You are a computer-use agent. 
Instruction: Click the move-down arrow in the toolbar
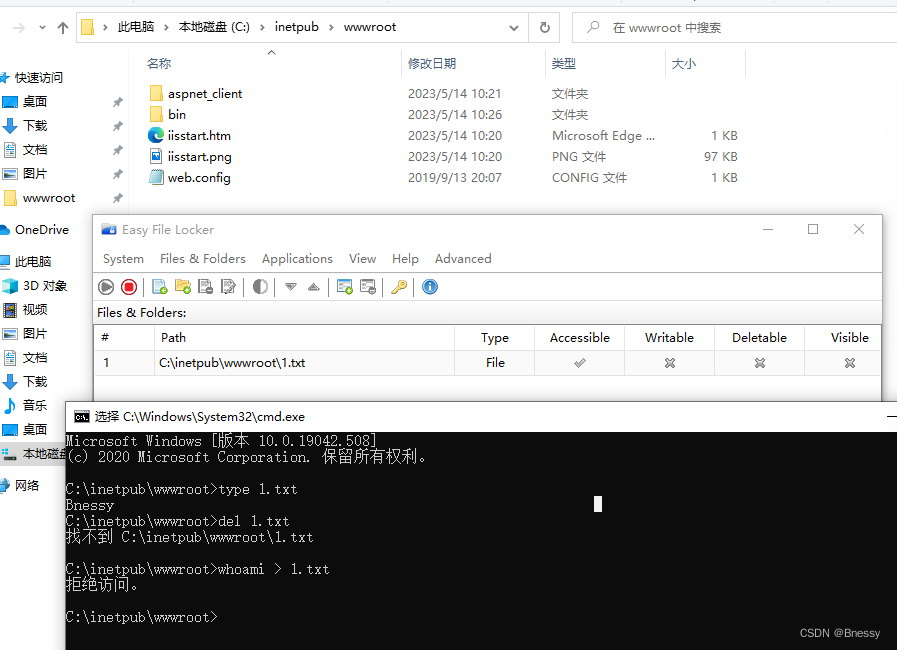coord(289,287)
